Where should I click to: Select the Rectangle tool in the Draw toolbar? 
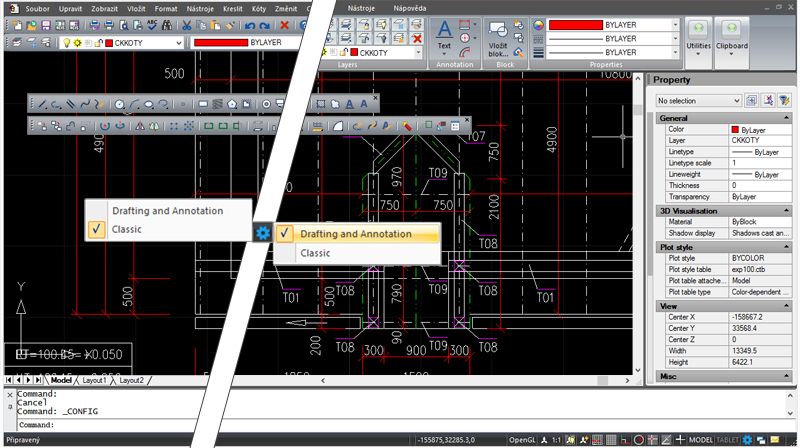tap(203, 104)
